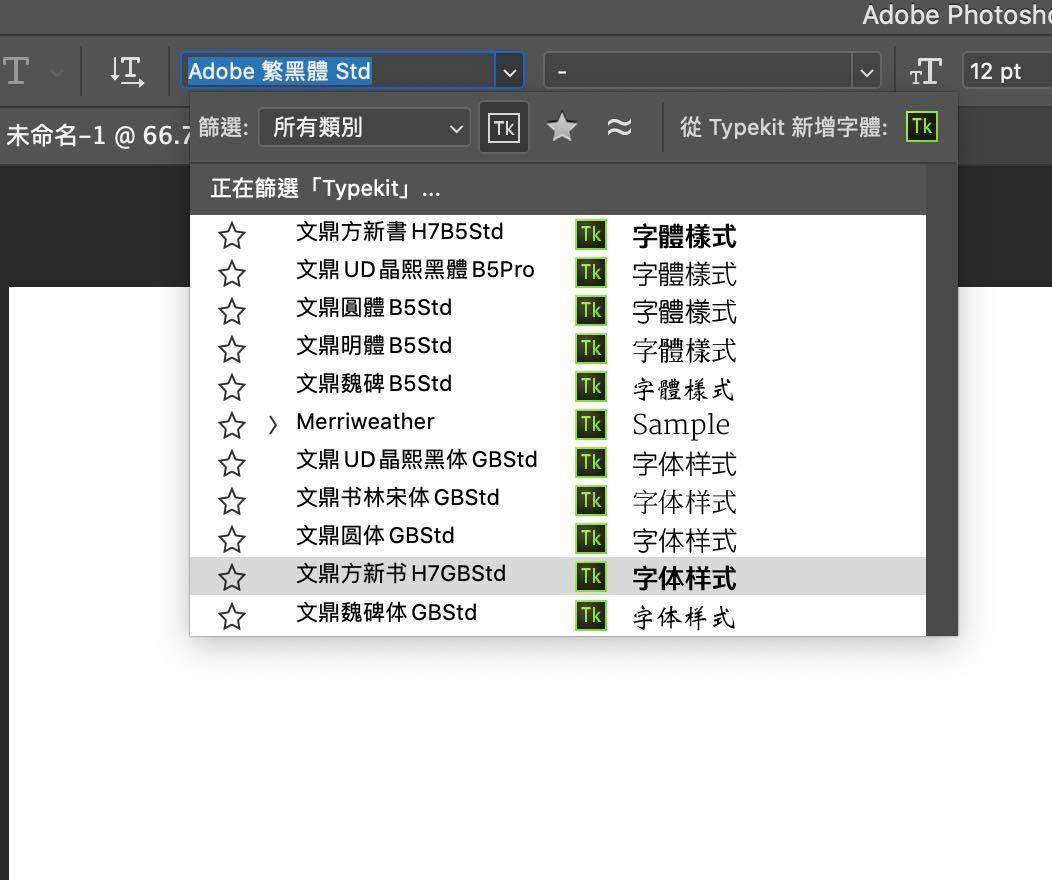1052x880 pixels.
Task: Enable Typekit fonts filter button
Action: [x=504, y=127]
